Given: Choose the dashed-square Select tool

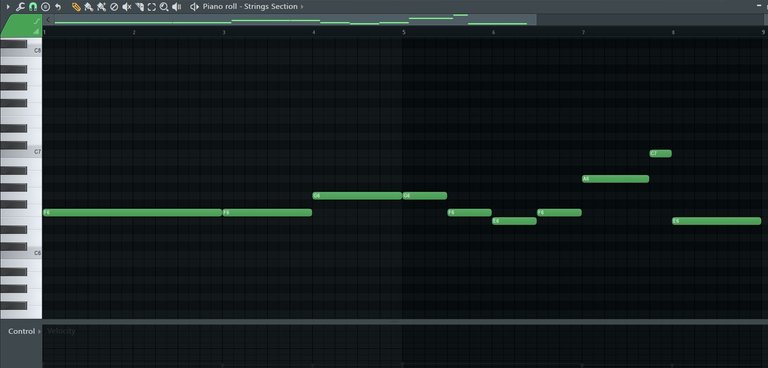Looking at the screenshot, I should point(152,7).
